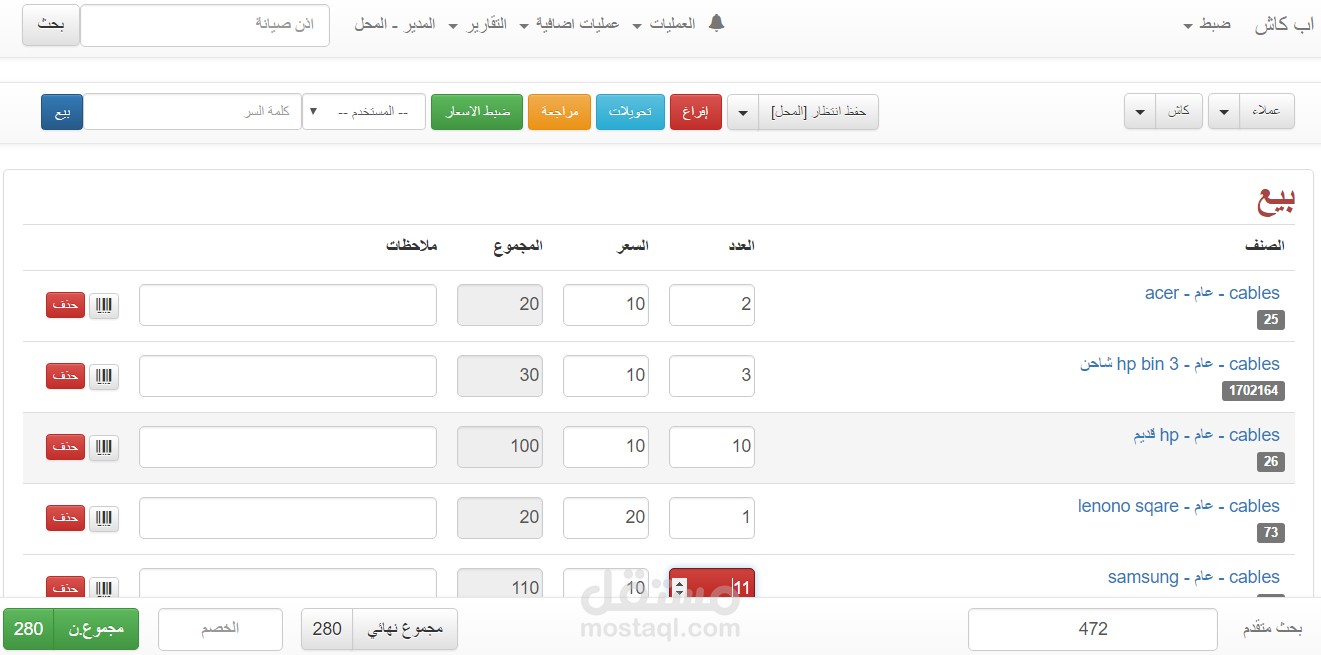The height and width of the screenshot is (655, 1321).
Task: Click the الصنف column header
Action: point(1264,246)
